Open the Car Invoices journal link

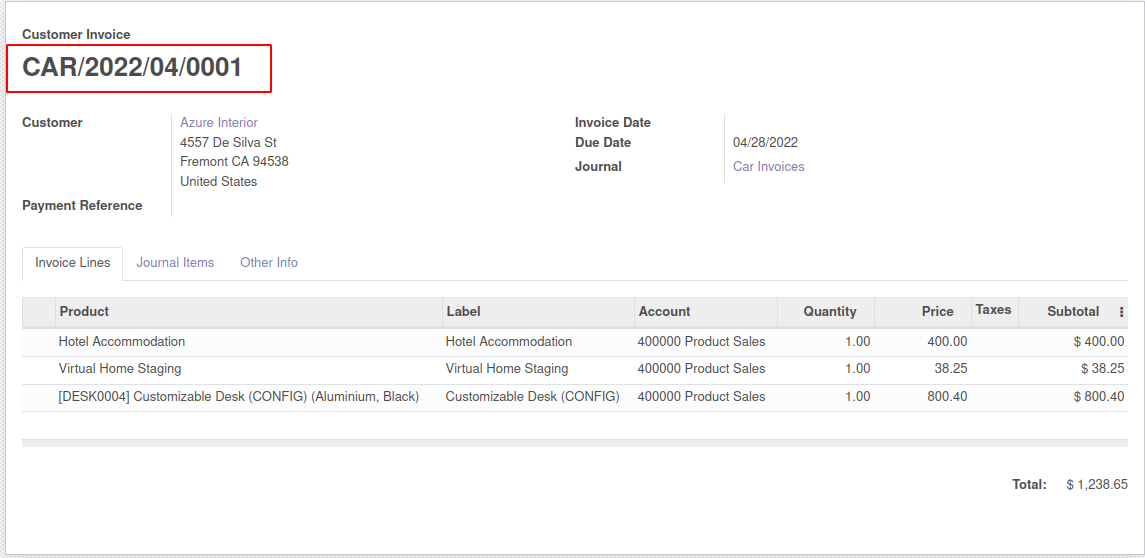point(768,167)
